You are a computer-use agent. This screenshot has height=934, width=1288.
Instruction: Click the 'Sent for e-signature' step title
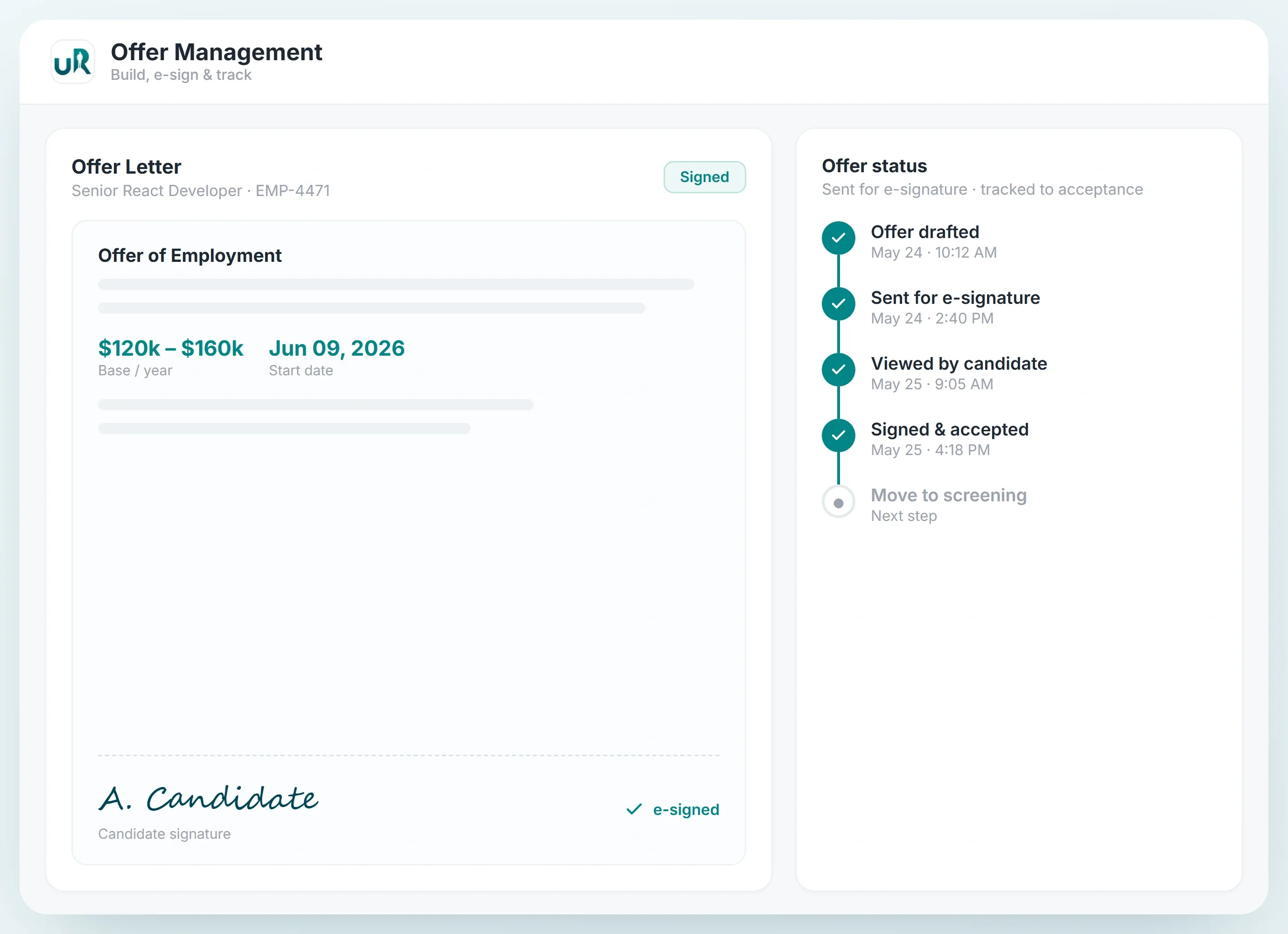coord(955,298)
